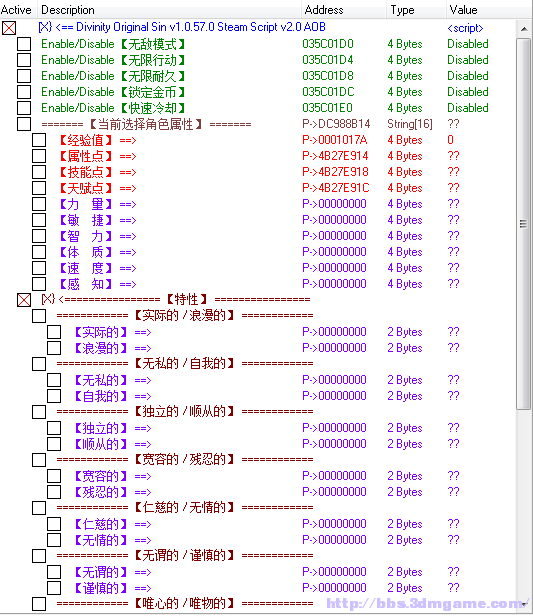
Task: Sort by the Type column header
Action: click(x=416, y=9)
